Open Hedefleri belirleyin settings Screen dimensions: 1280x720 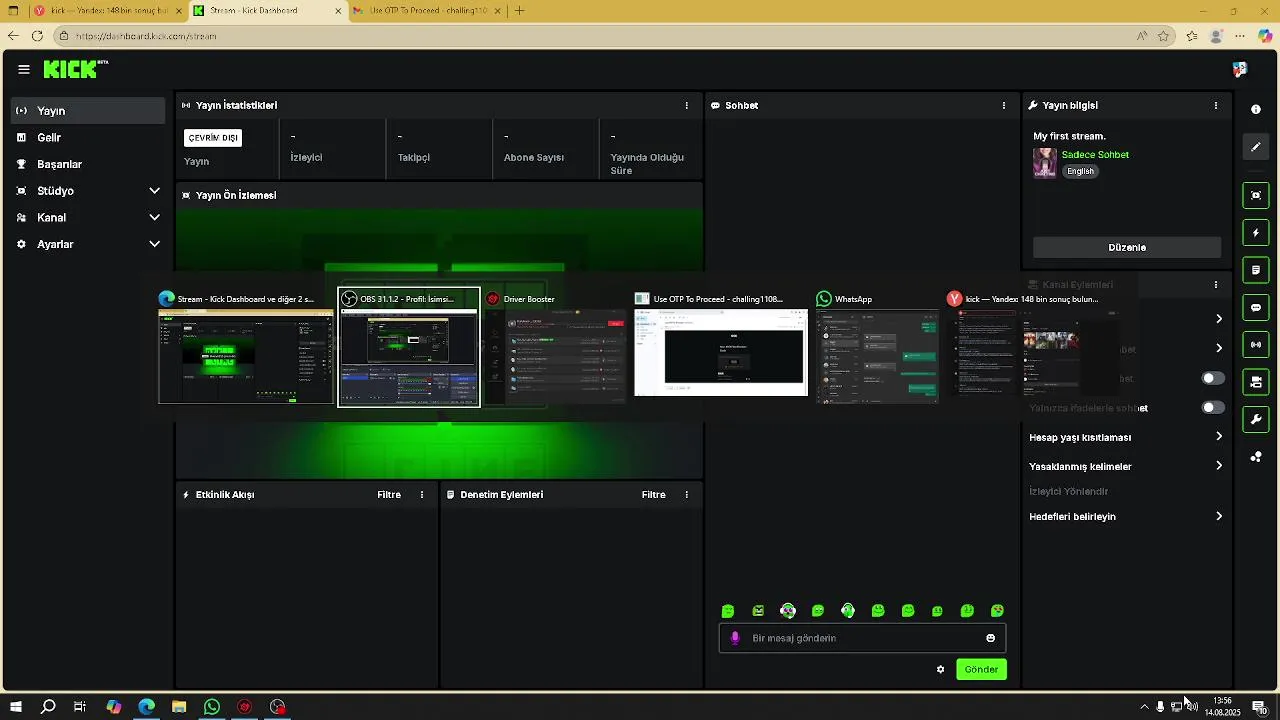click(x=1126, y=517)
